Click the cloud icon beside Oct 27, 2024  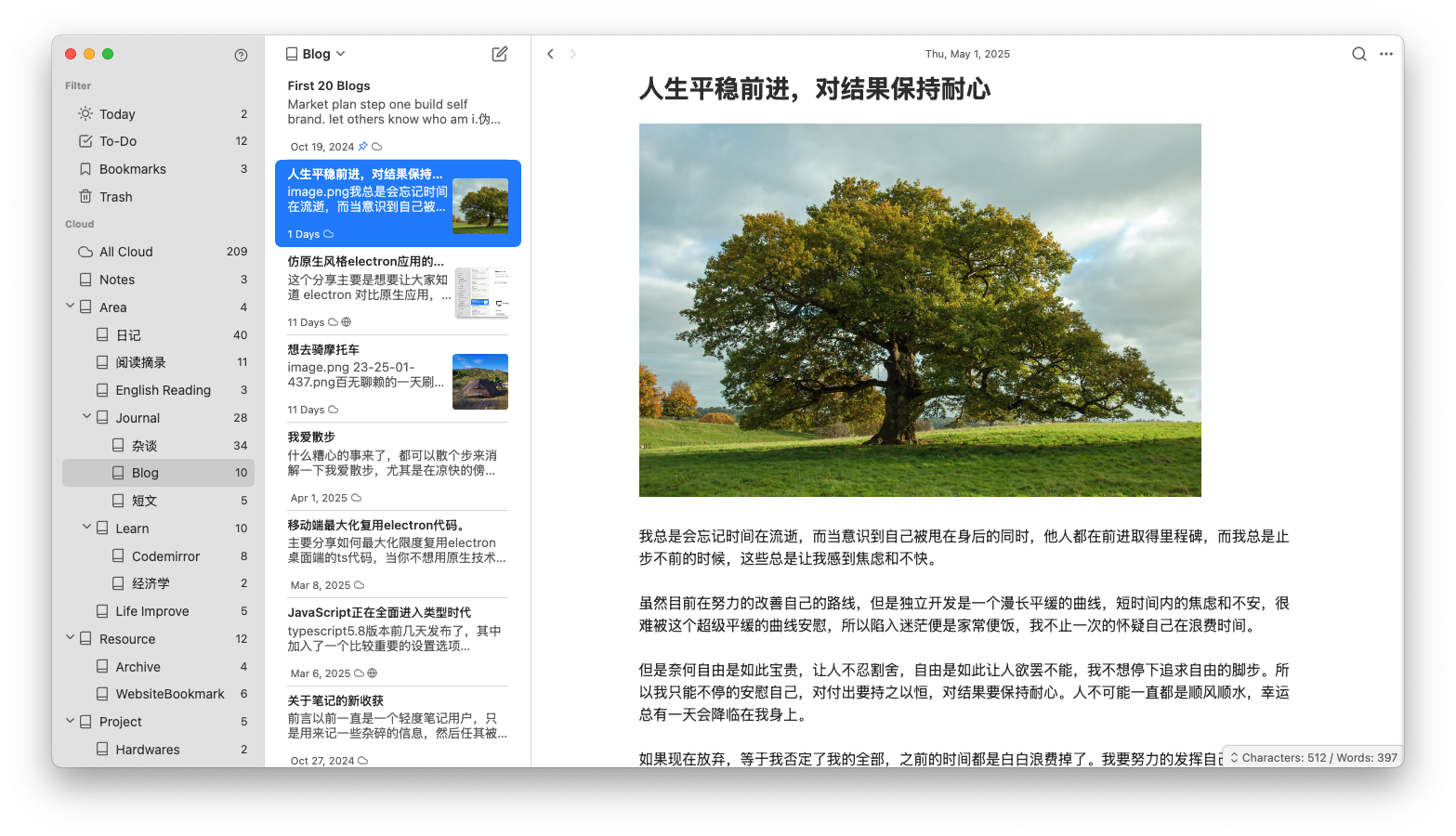pyautogui.click(x=362, y=761)
